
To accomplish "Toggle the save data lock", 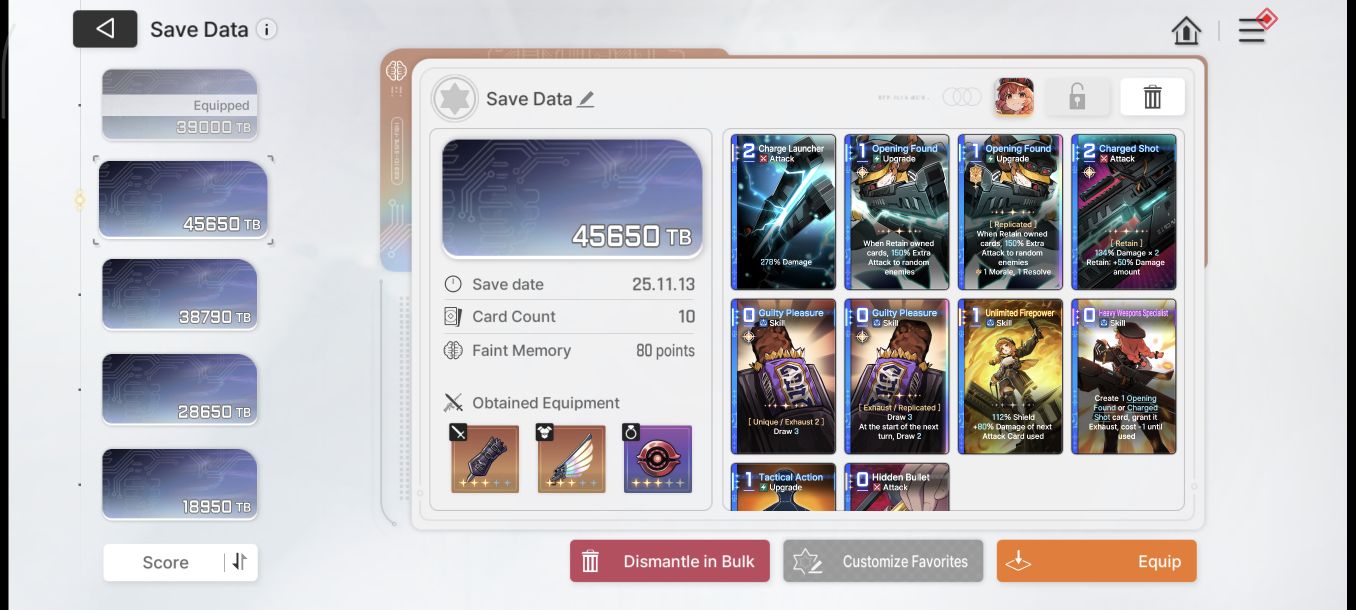I will pyautogui.click(x=1077, y=97).
